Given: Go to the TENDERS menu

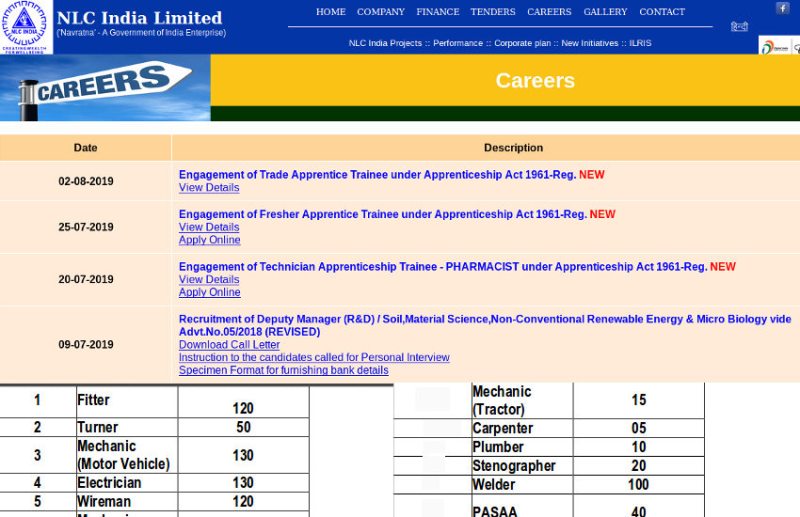Looking at the screenshot, I should 493,12.
